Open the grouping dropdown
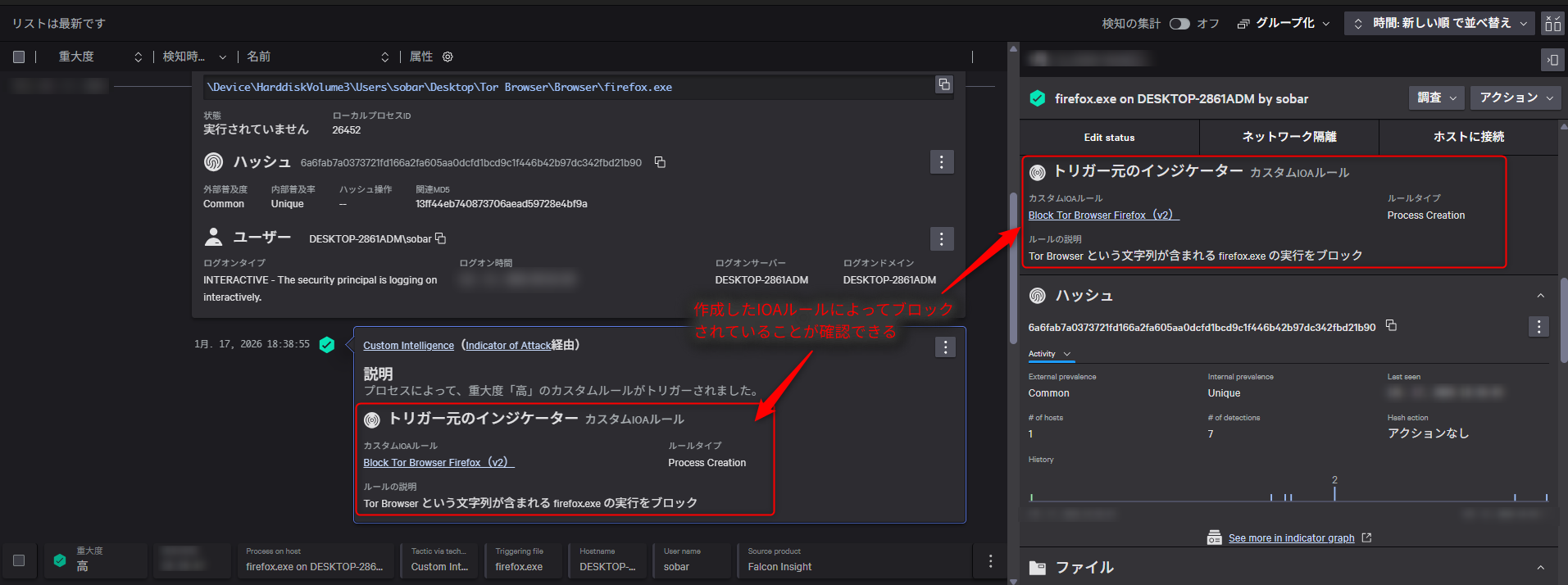Screen dimensions: 1568x585 tap(1284, 24)
